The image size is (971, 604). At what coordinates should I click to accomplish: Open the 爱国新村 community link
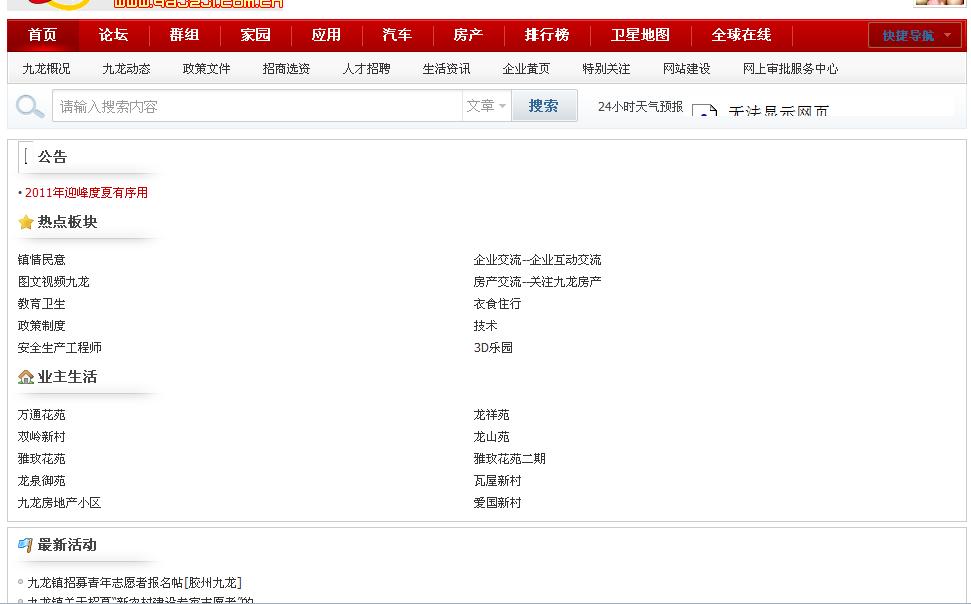(x=497, y=503)
